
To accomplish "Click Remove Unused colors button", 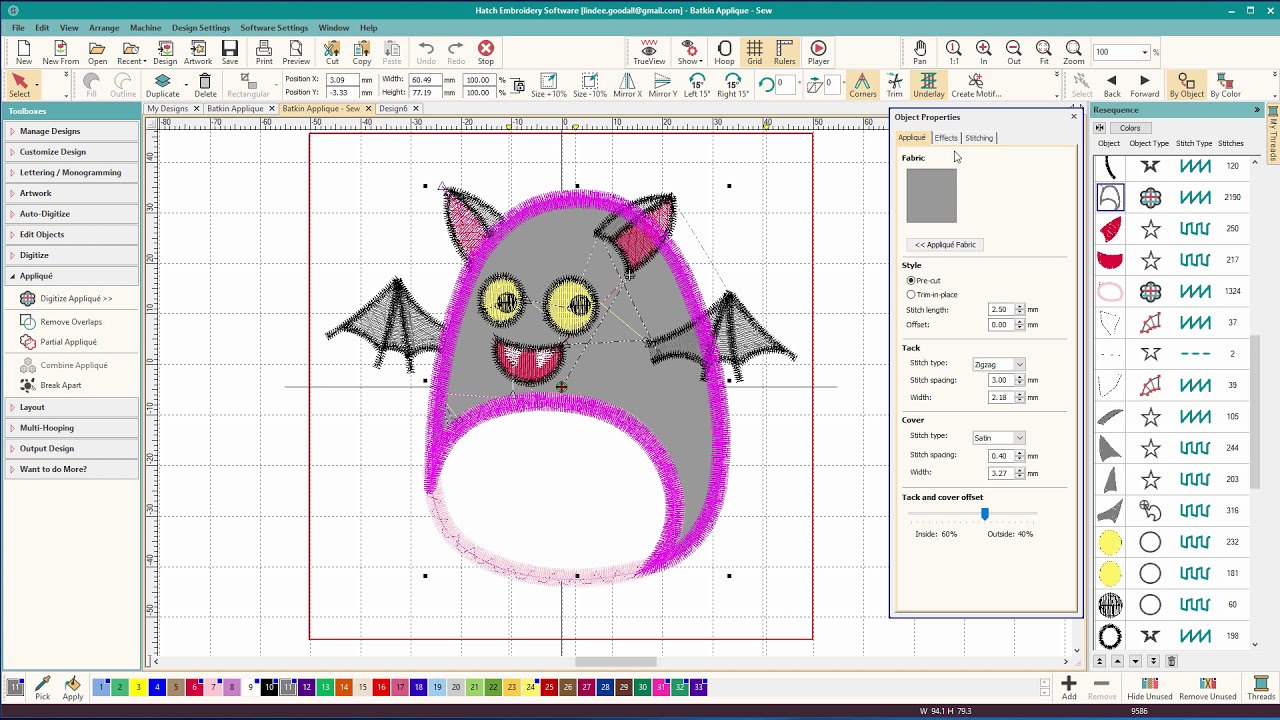I will [1207, 687].
